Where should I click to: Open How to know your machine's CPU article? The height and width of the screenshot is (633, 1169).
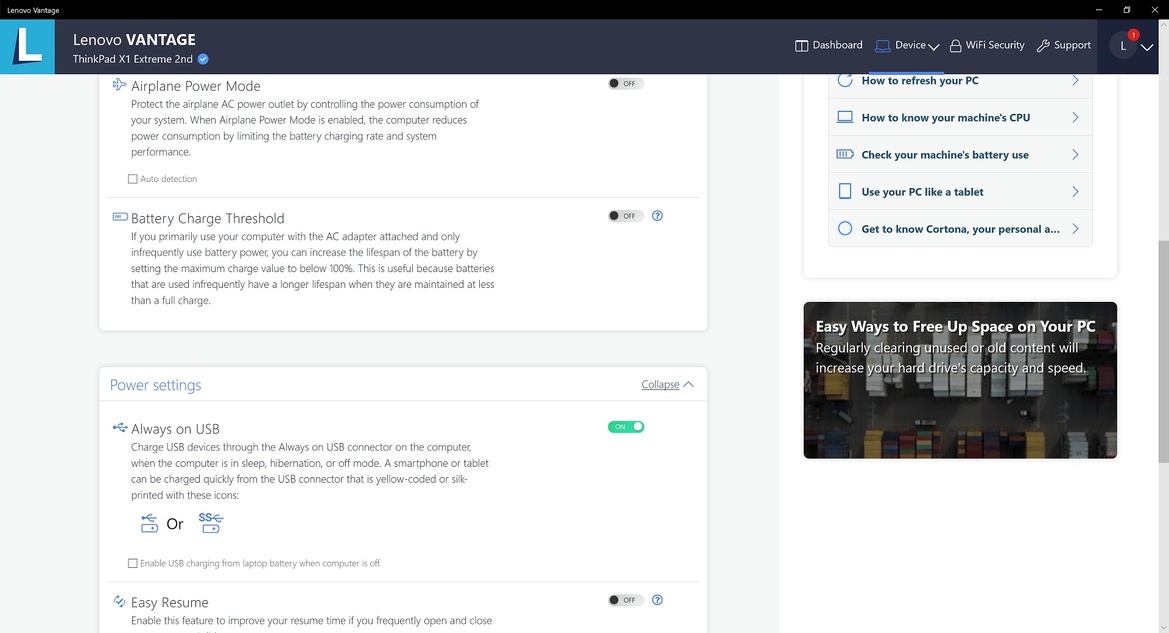pyautogui.click(x=960, y=117)
